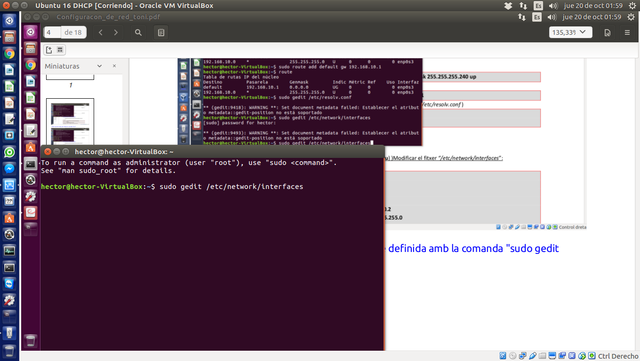
Task: Open System Monitor in the outer launcher
Action: (9, 250)
